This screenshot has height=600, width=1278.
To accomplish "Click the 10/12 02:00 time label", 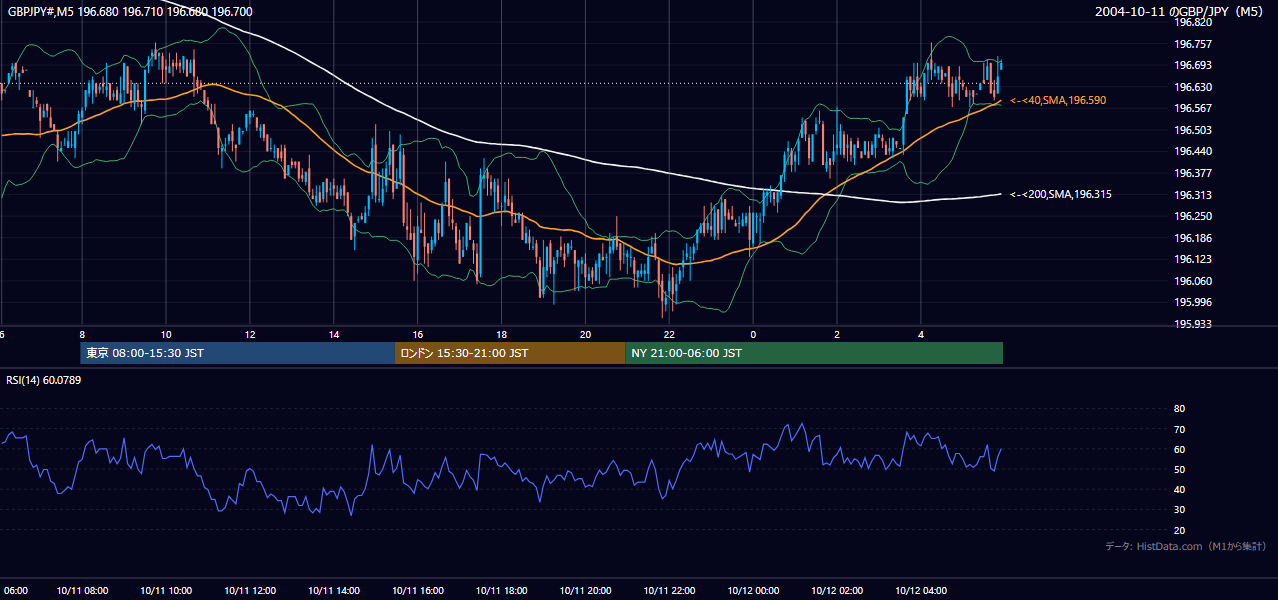I will pyautogui.click(x=837, y=590).
